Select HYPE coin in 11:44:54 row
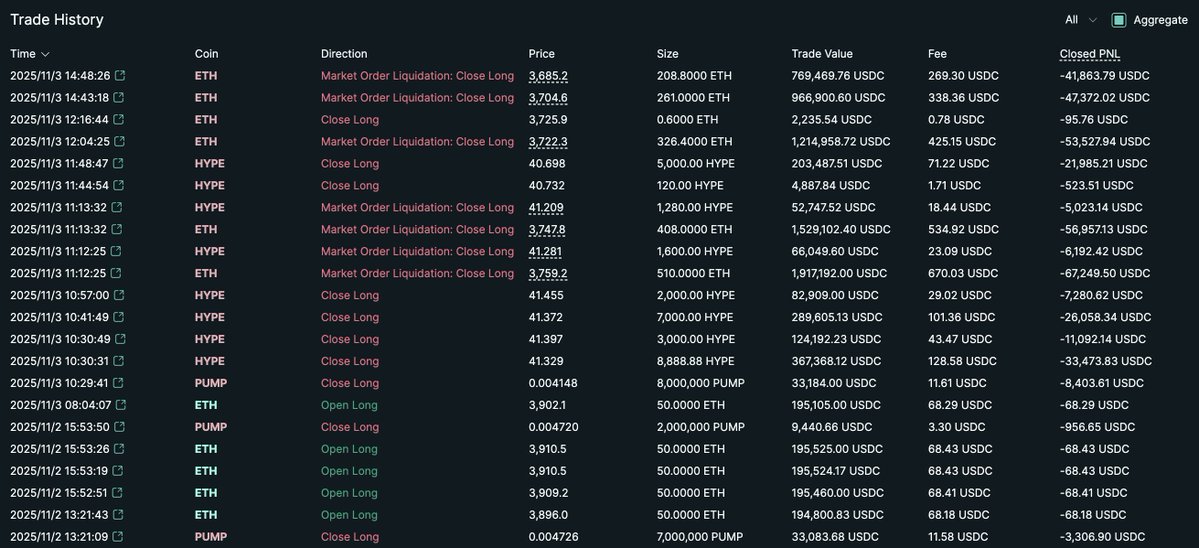1199x548 pixels. click(209, 186)
